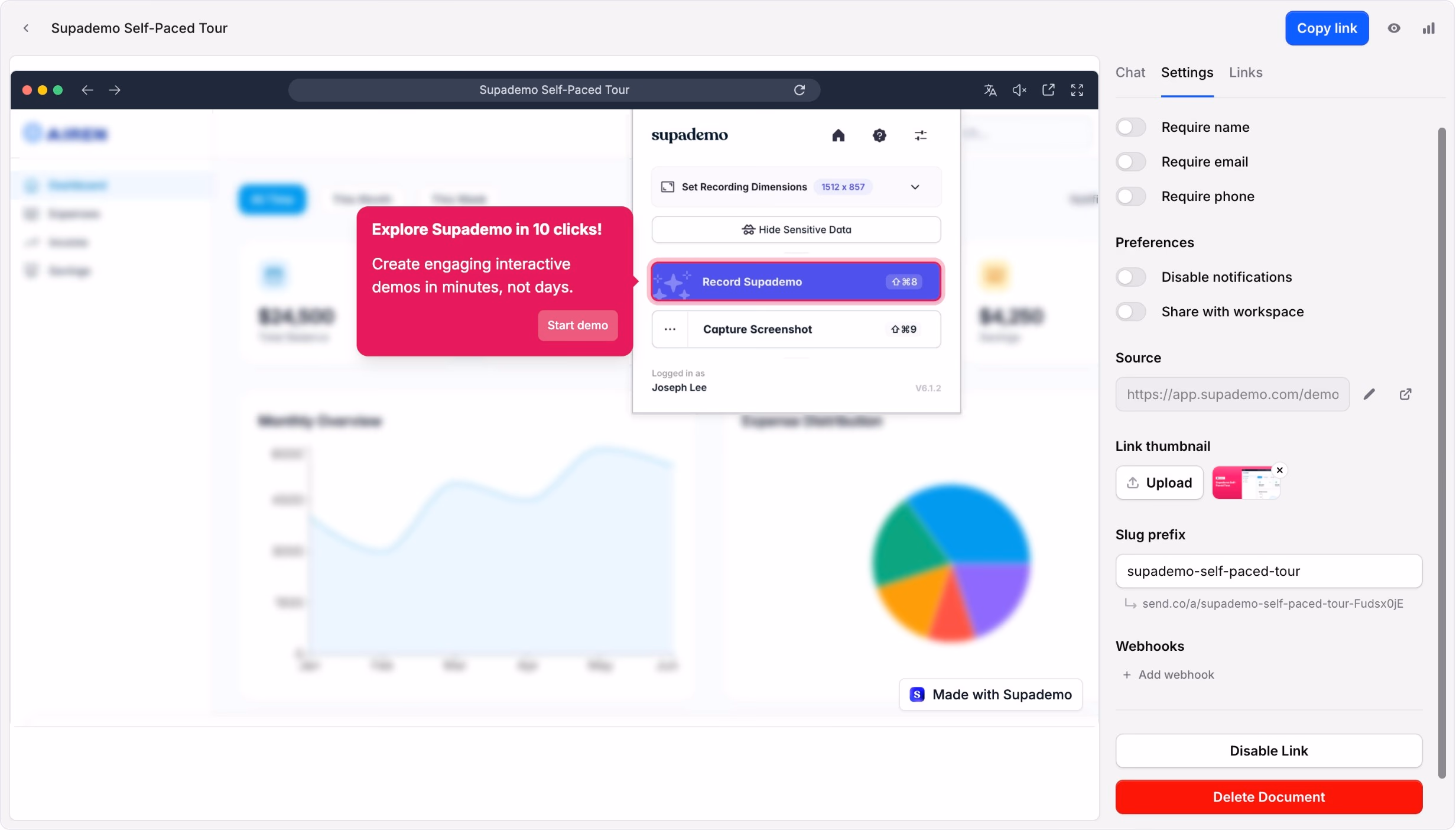Click the translate language icon
This screenshot has height=830, width=1456.
coord(990,90)
